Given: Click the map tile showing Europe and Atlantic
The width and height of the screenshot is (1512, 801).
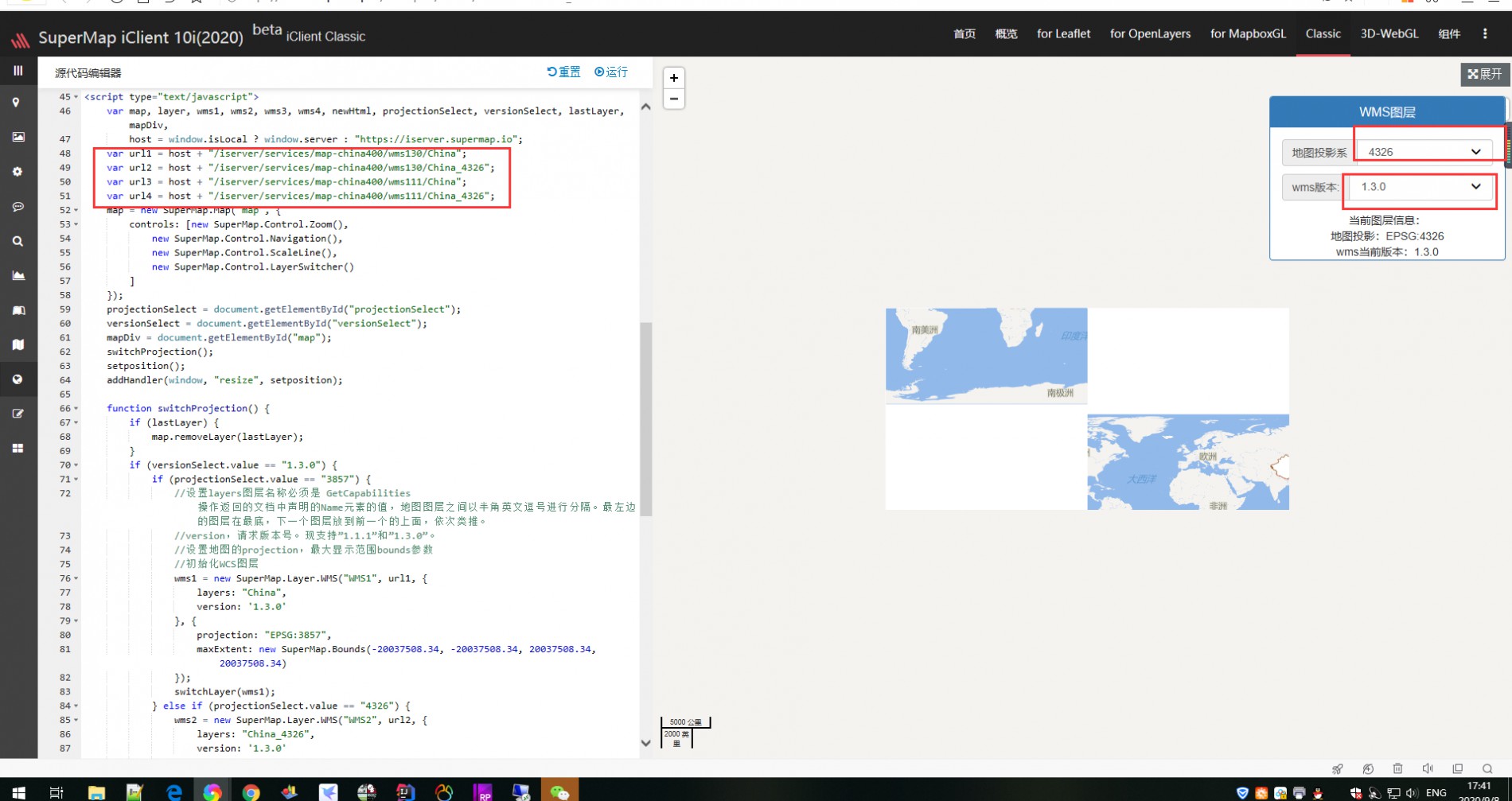Looking at the screenshot, I should tap(1188, 461).
